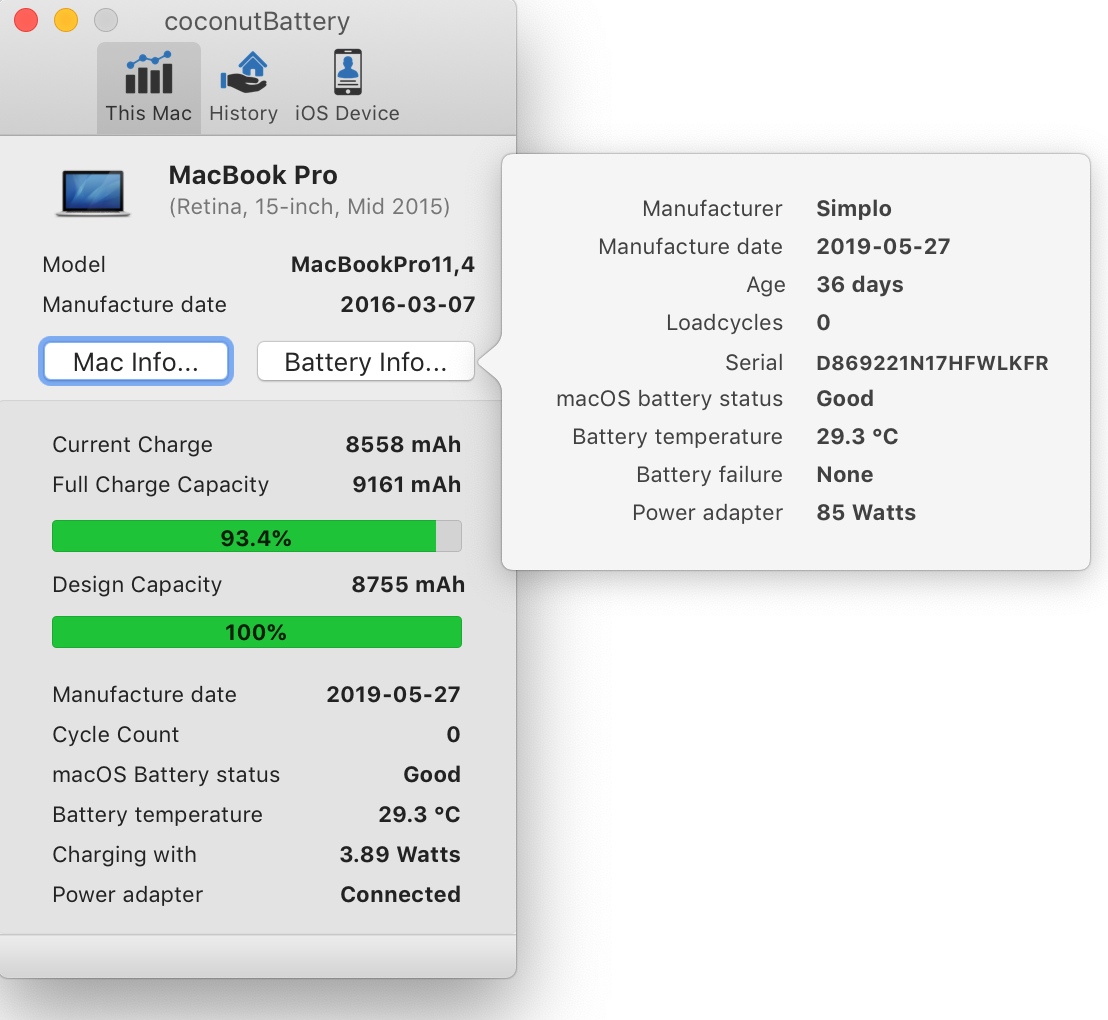Open the History tab icon

click(244, 73)
